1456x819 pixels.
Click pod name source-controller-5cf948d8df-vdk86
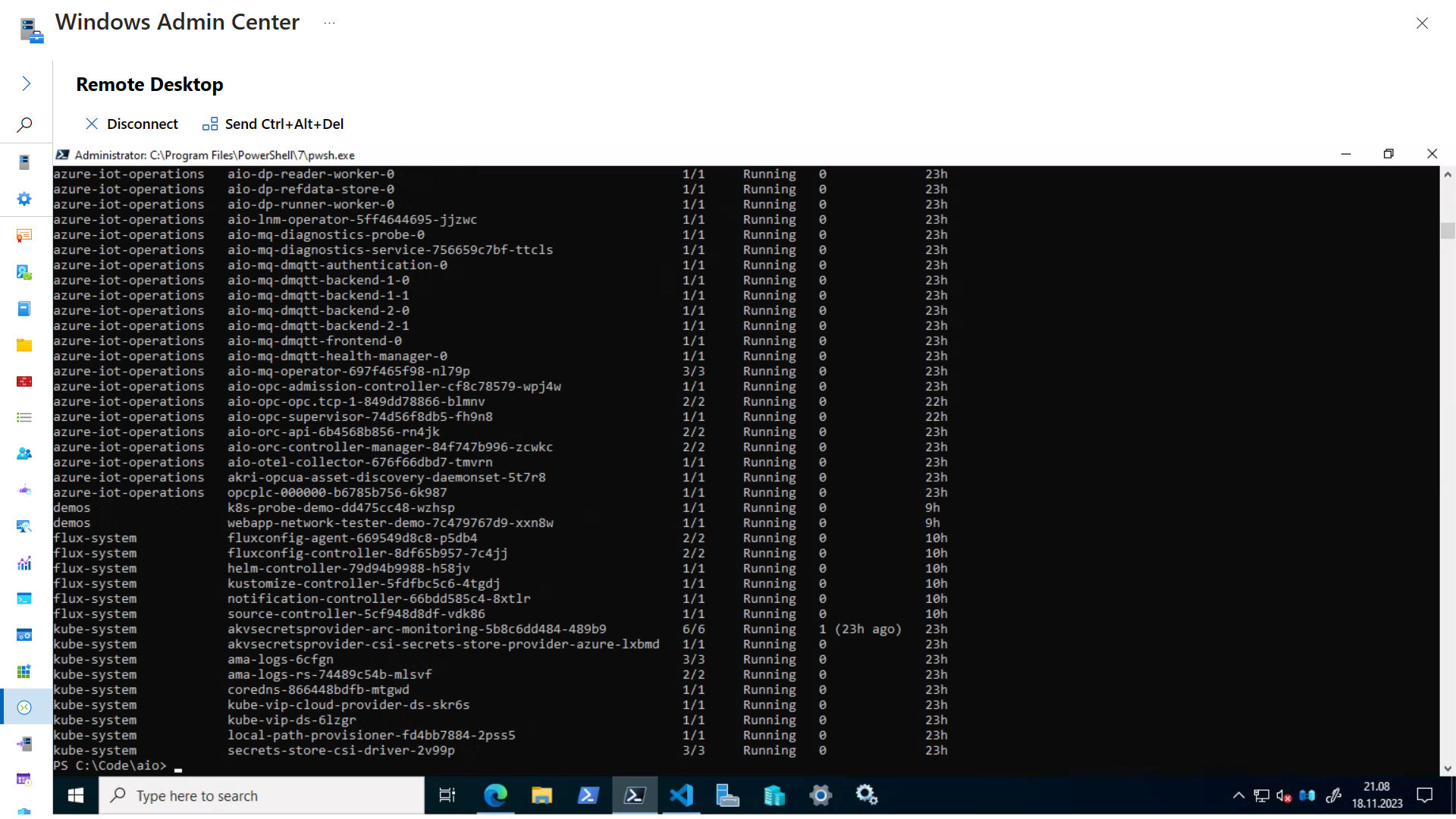click(356, 614)
